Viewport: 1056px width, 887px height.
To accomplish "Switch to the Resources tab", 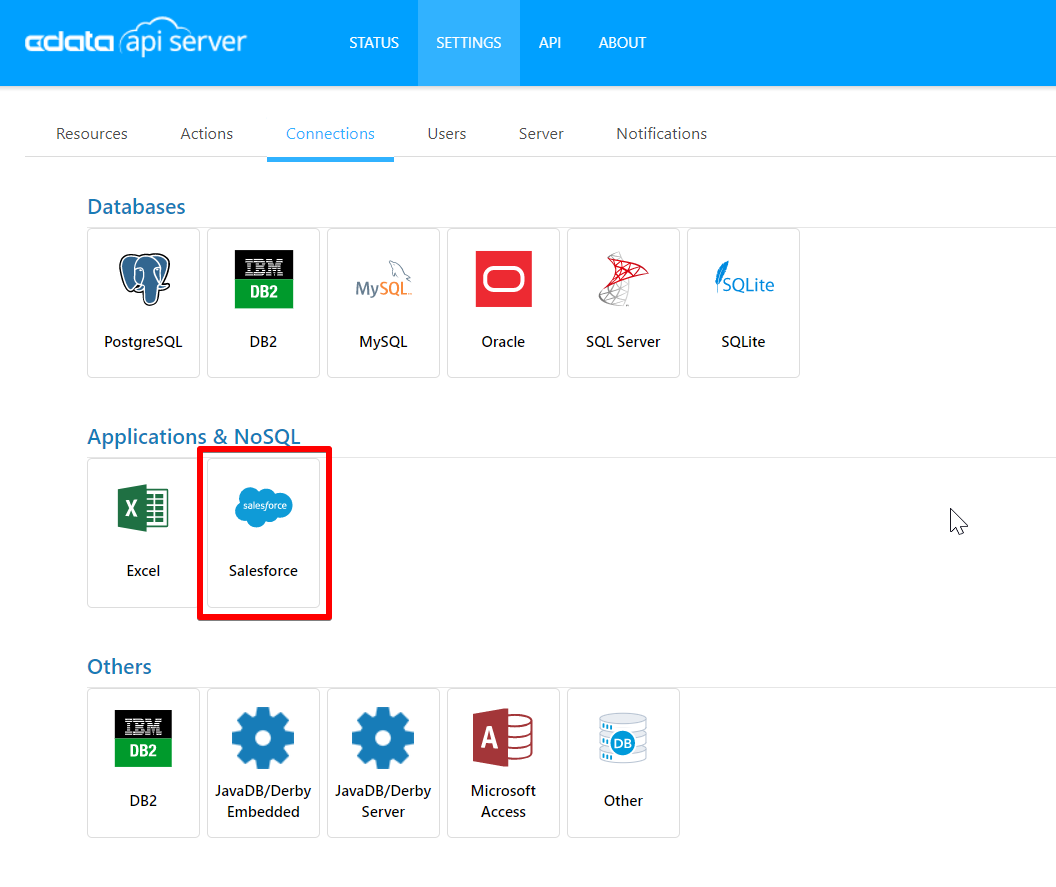I will tap(92, 134).
